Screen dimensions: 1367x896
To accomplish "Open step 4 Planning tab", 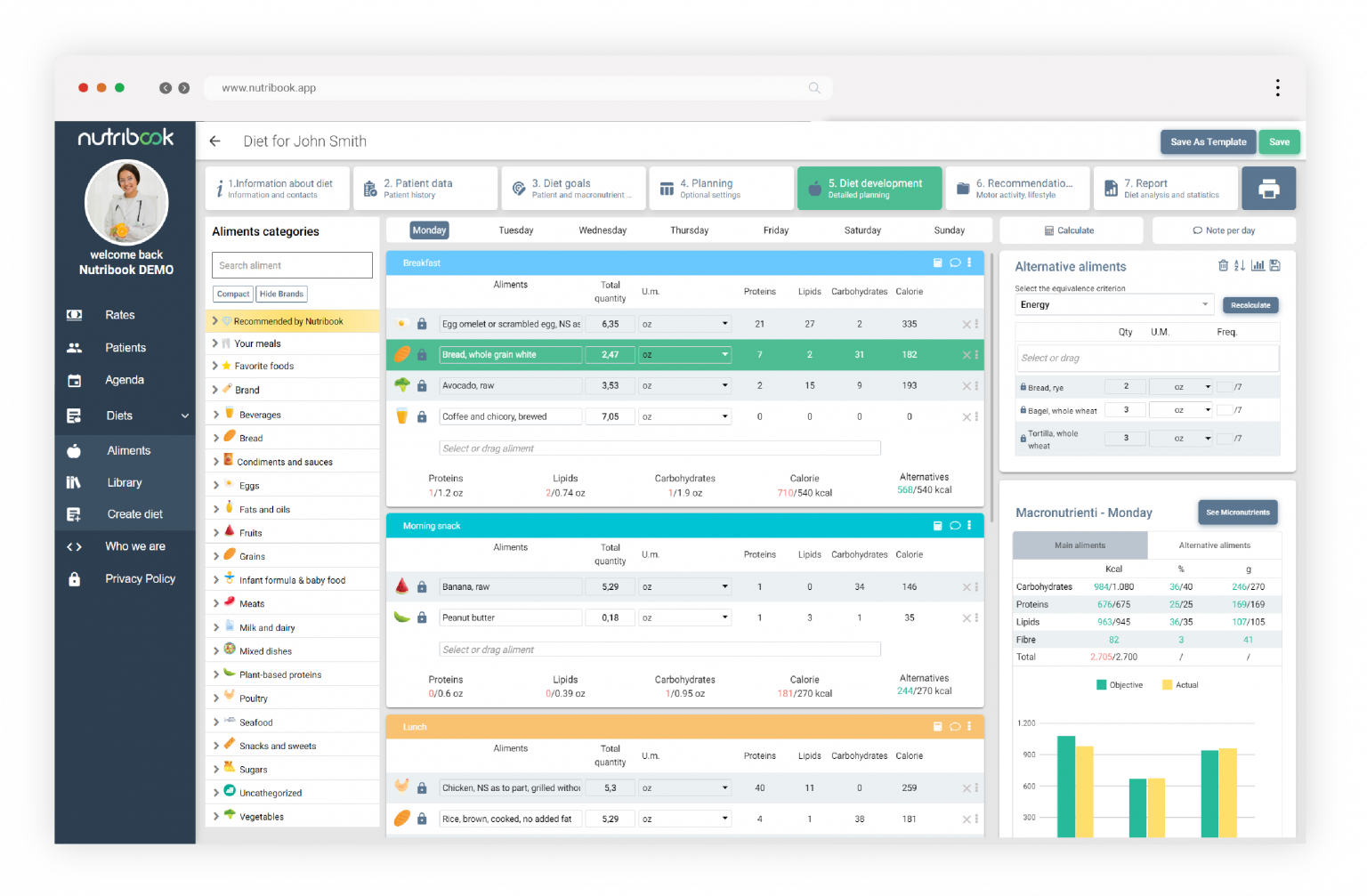I will (x=721, y=189).
